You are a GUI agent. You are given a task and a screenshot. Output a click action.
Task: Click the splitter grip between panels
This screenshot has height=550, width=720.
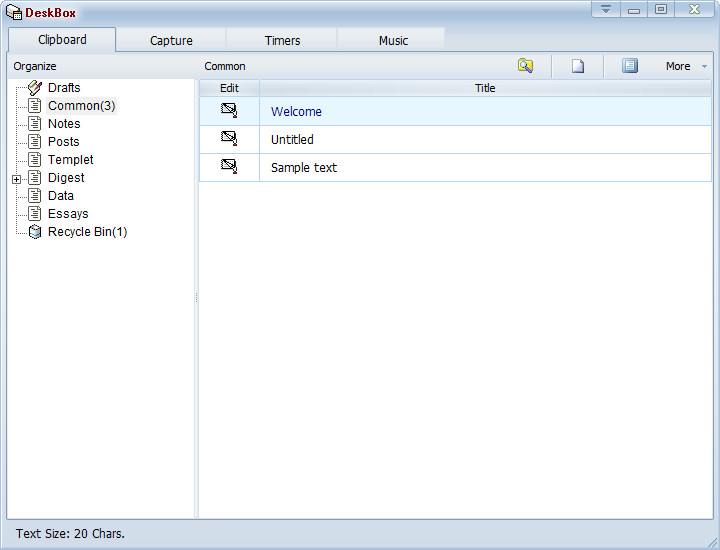tap(197, 298)
